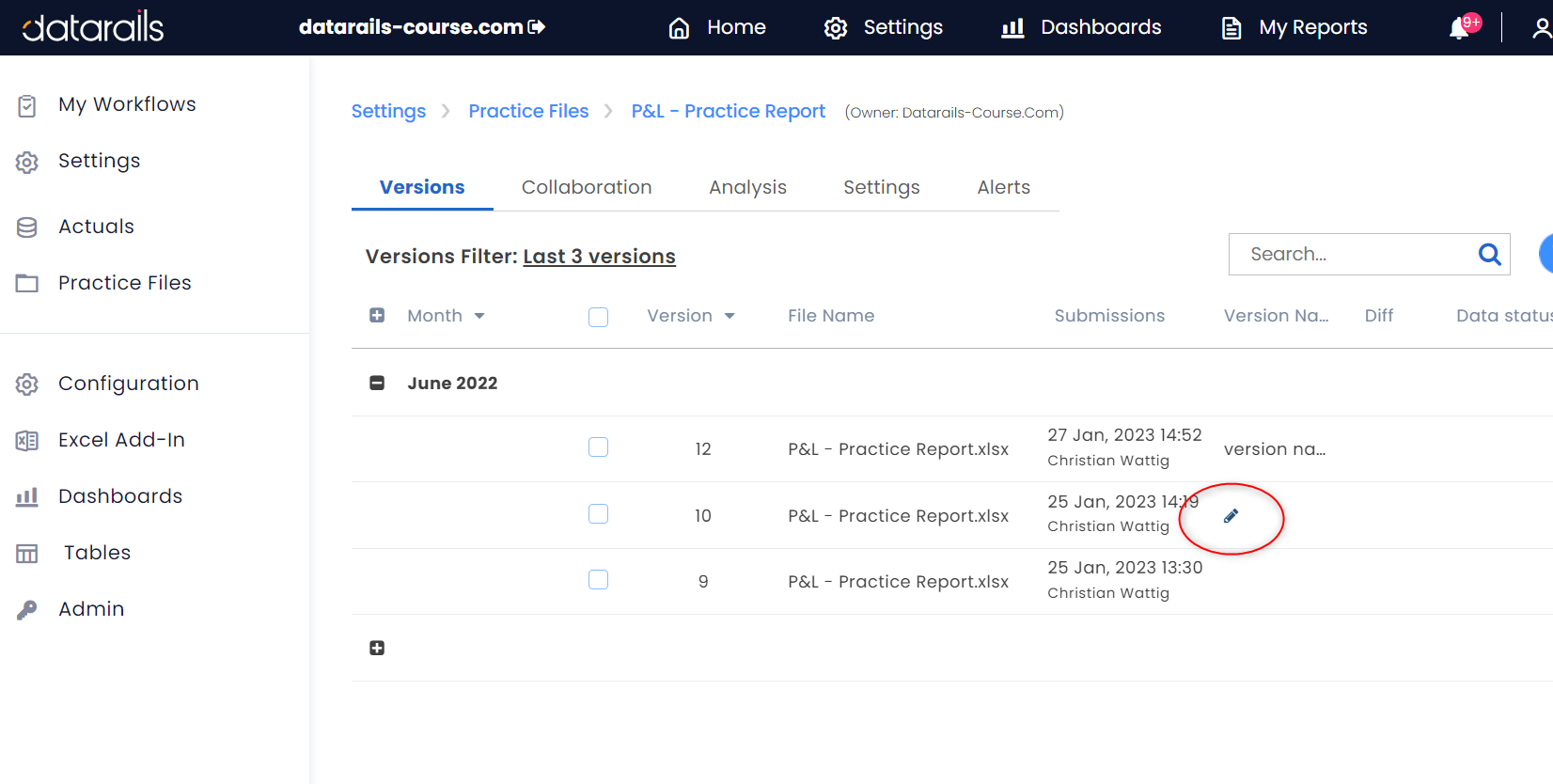Open Home in the top navigation

click(736, 27)
